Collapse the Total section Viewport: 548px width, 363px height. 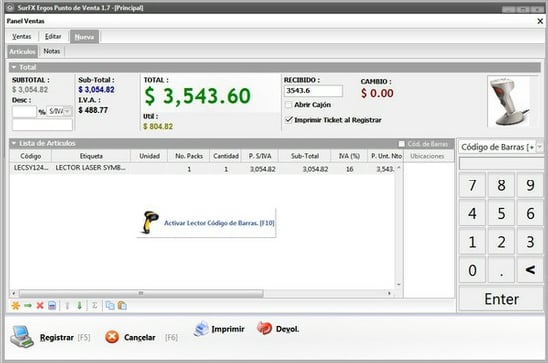tap(14, 67)
